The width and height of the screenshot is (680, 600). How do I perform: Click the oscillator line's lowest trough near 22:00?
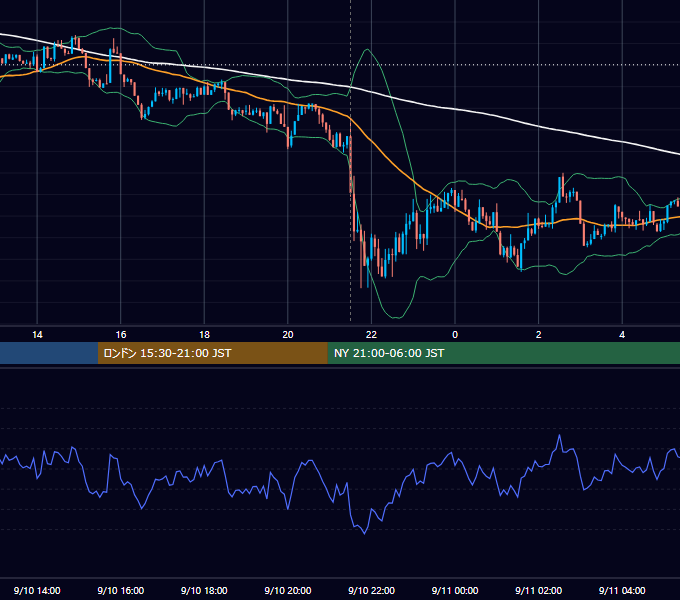point(364,533)
